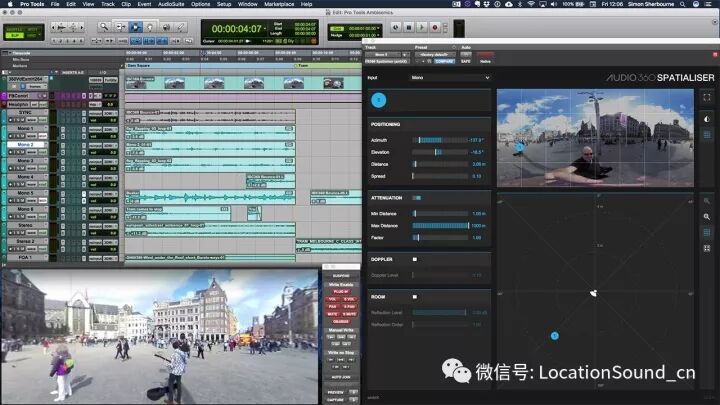Select the Trim tool in toolbar
Screen dimensions: 720x405
tap(120, 27)
